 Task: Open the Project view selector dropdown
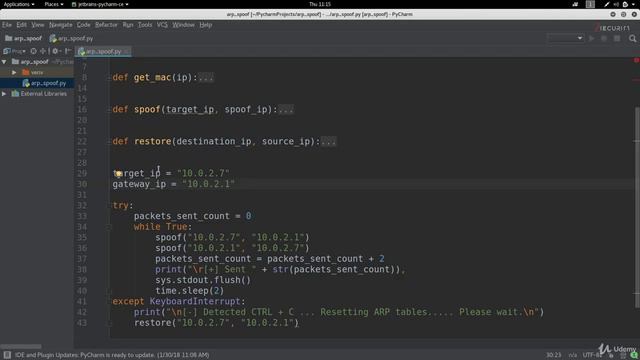14,51
